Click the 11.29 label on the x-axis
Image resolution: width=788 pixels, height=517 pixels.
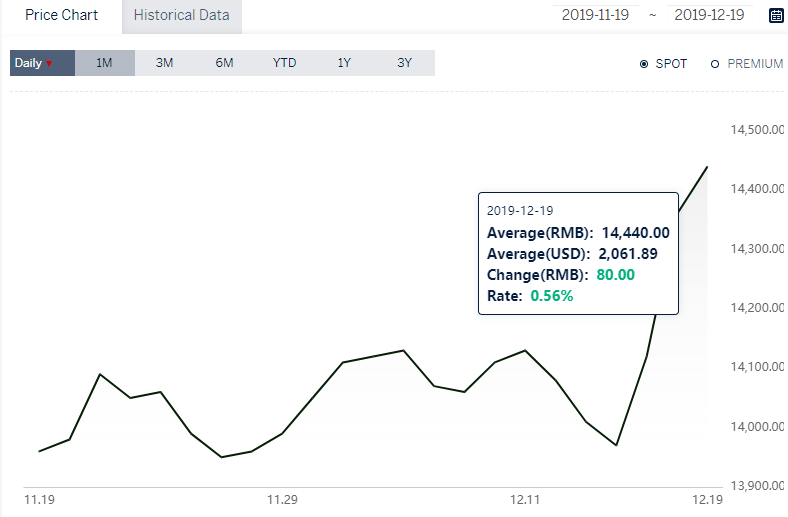pos(282,500)
